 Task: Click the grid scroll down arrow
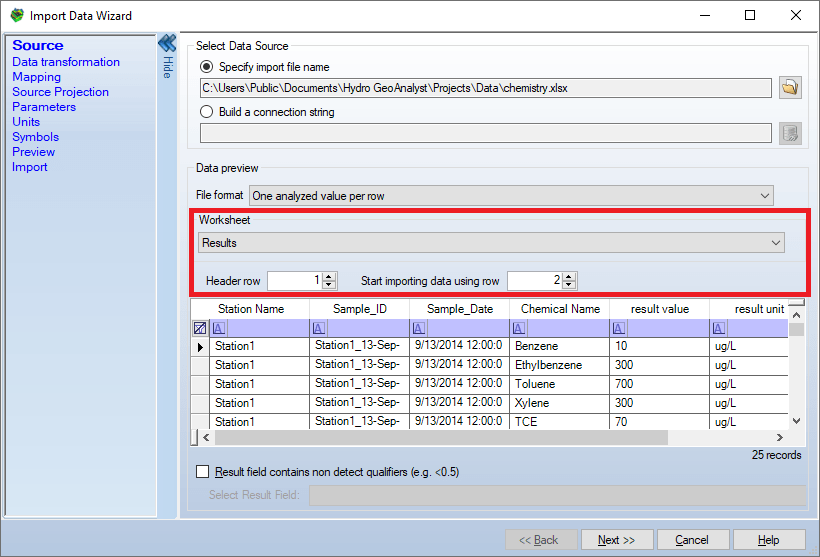pyautogui.click(x=796, y=420)
